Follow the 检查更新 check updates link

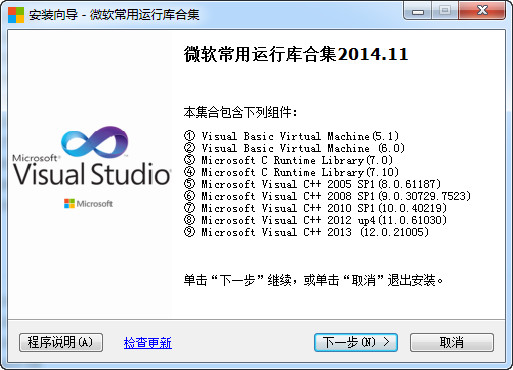point(148,343)
